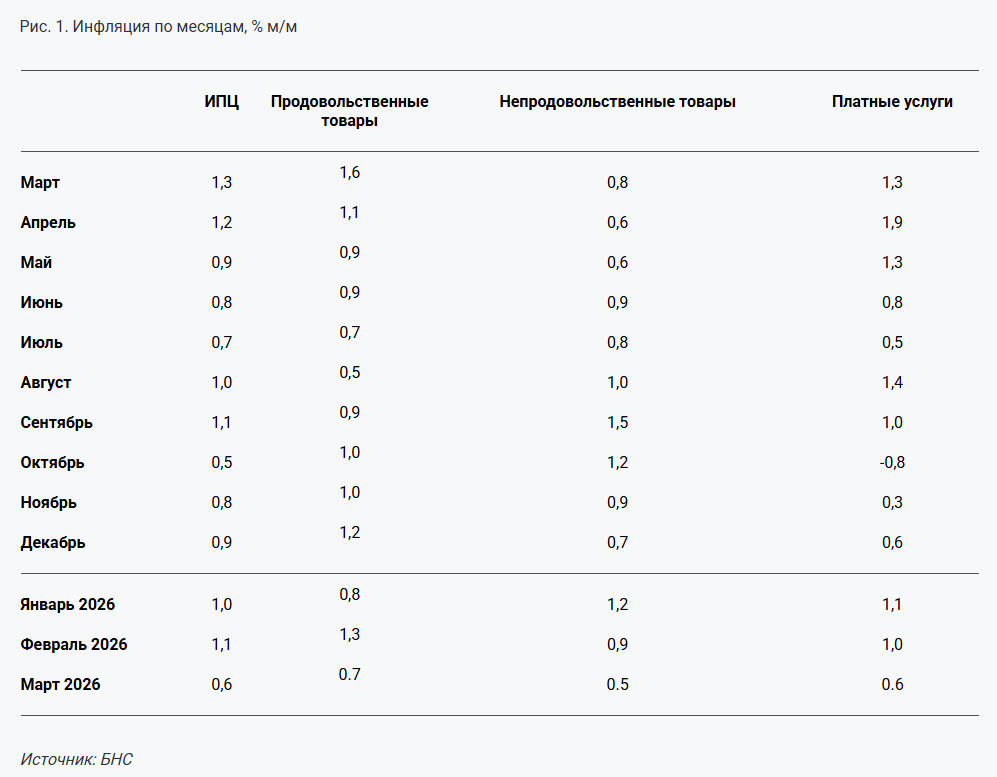
Task: Click the figure title Рис. 1 caption
Action: coord(158,27)
